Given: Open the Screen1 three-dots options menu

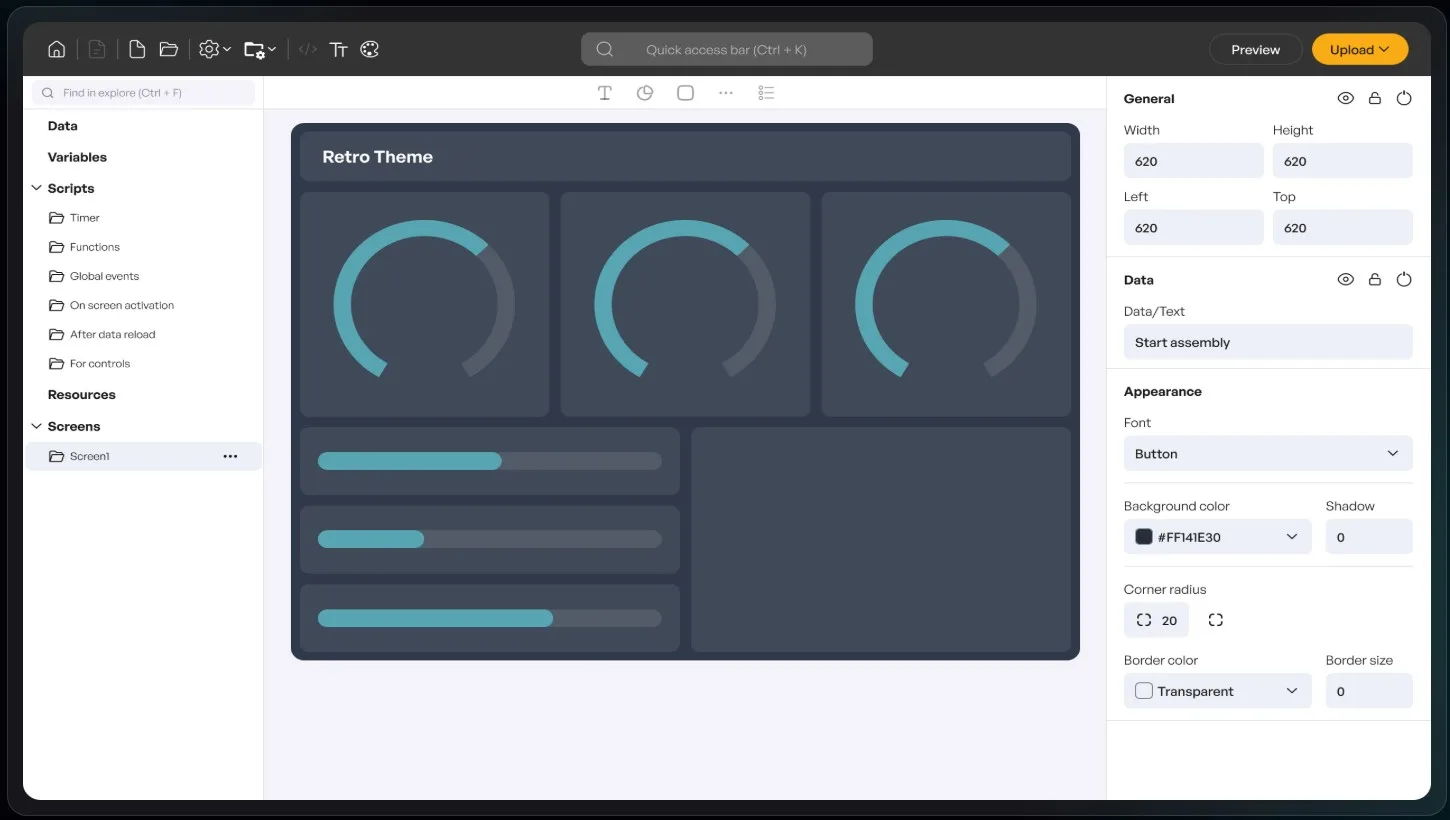Looking at the screenshot, I should point(230,456).
